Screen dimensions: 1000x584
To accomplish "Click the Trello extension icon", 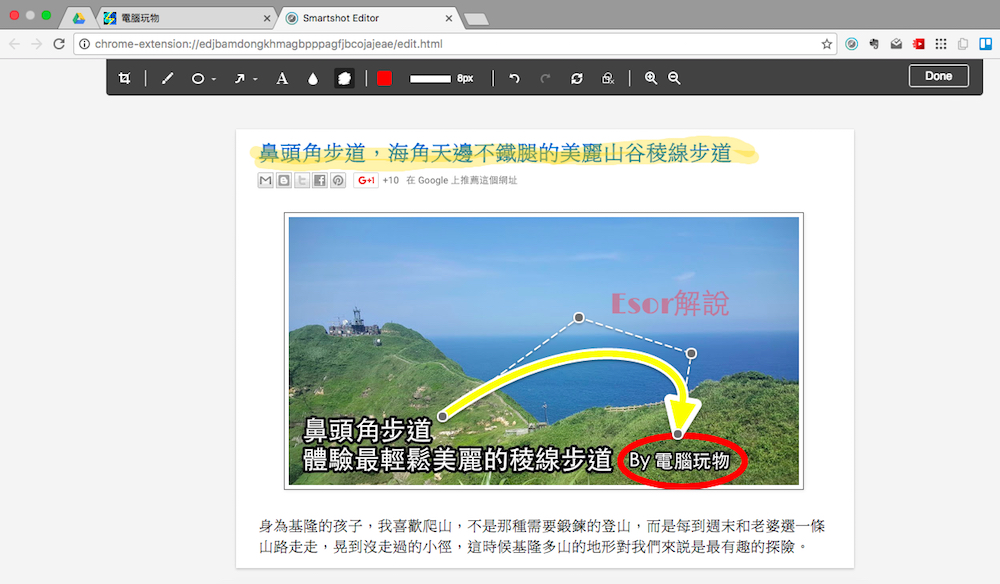I will (x=984, y=44).
